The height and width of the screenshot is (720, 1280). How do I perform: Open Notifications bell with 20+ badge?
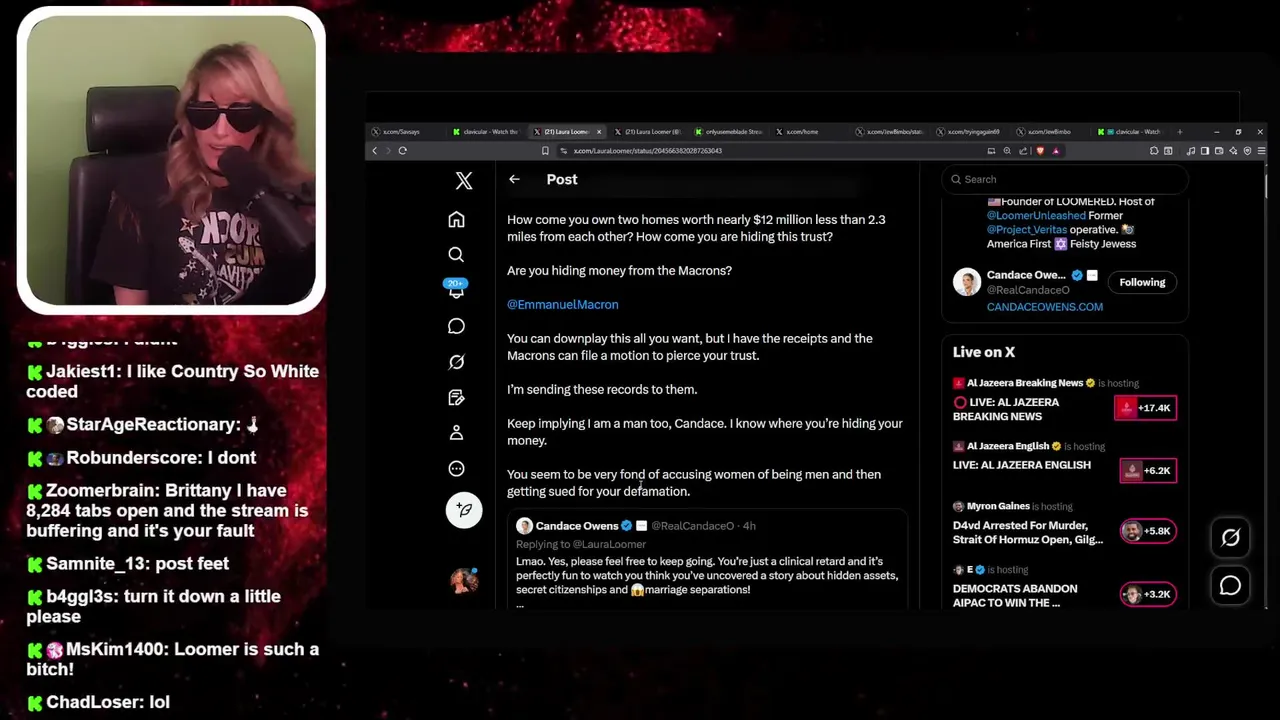(456, 289)
